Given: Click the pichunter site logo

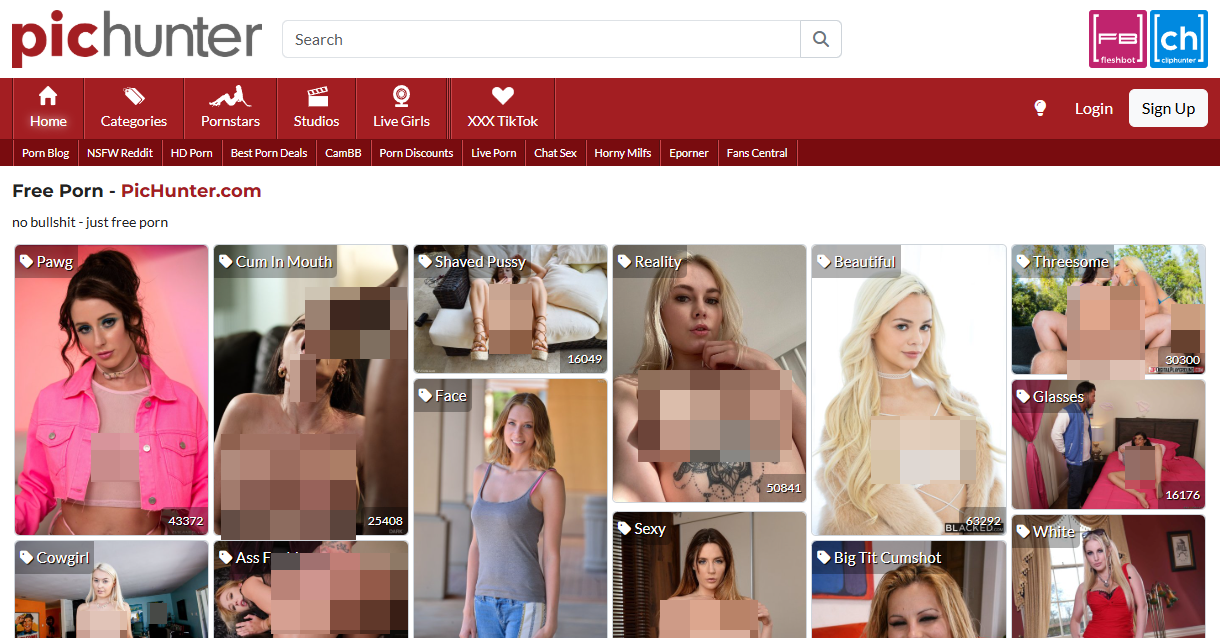Looking at the screenshot, I should (137, 39).
